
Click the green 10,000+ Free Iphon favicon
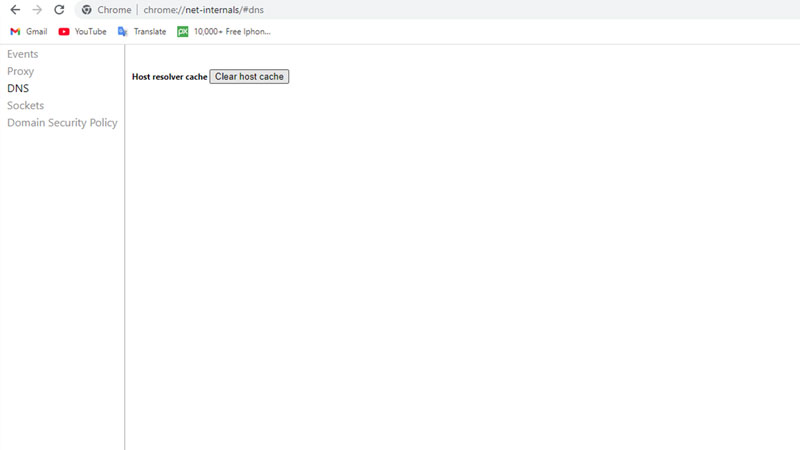183,32
